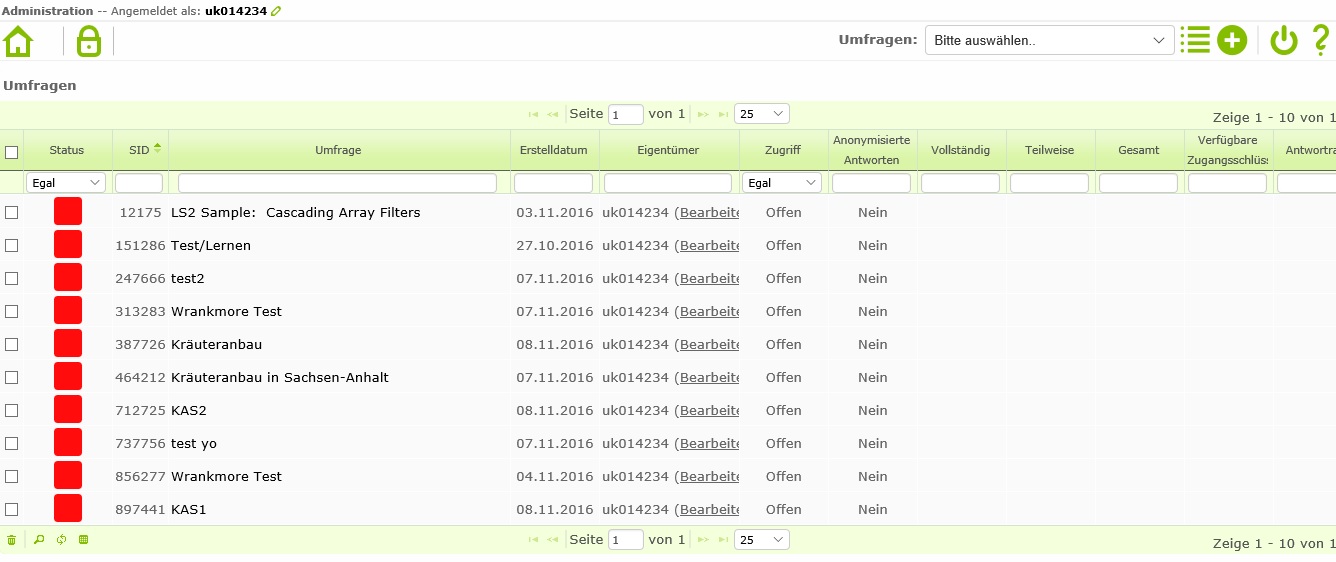Go to the administration home icon
This screenshot has height=562, width=1336.
[18, 41]
